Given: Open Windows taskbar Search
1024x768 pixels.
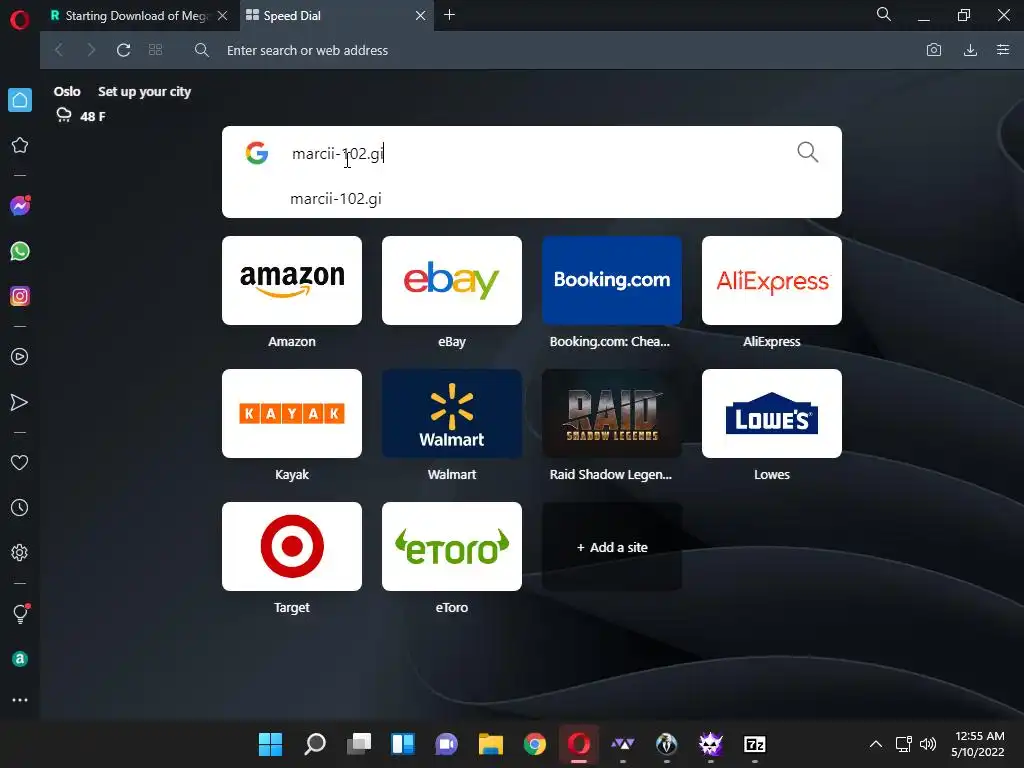Looking at the screenshot, I should tap(315, 744).
